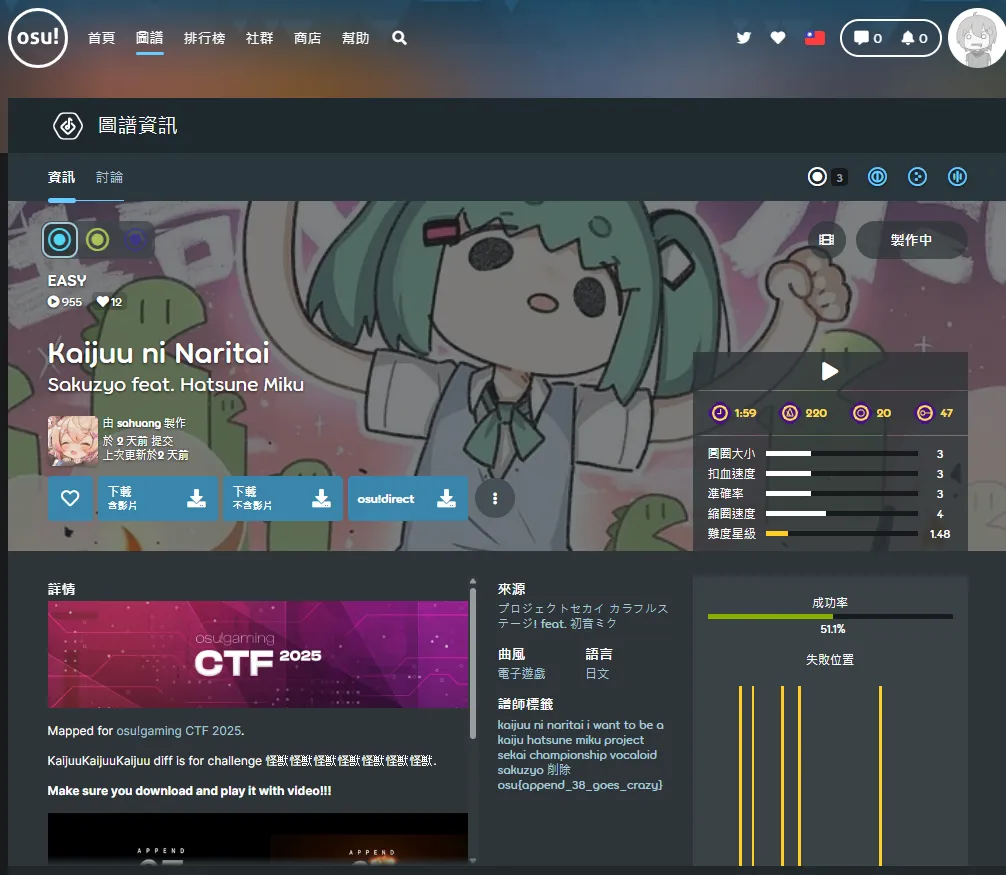This screenshot has width=1006, height=875.
Task: Open your profile avatar menu
Action: click(x=975, y=39)
